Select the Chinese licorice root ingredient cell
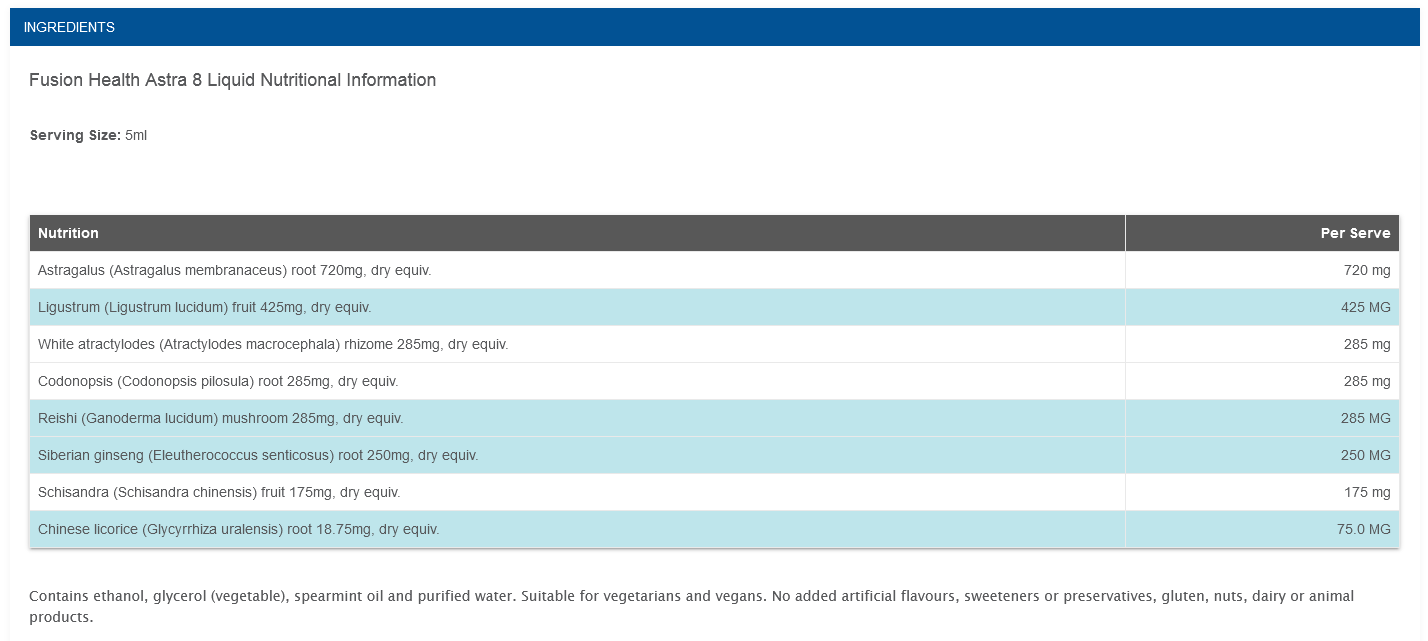Viewport: 1428px width, 641px height. (577, 529)
